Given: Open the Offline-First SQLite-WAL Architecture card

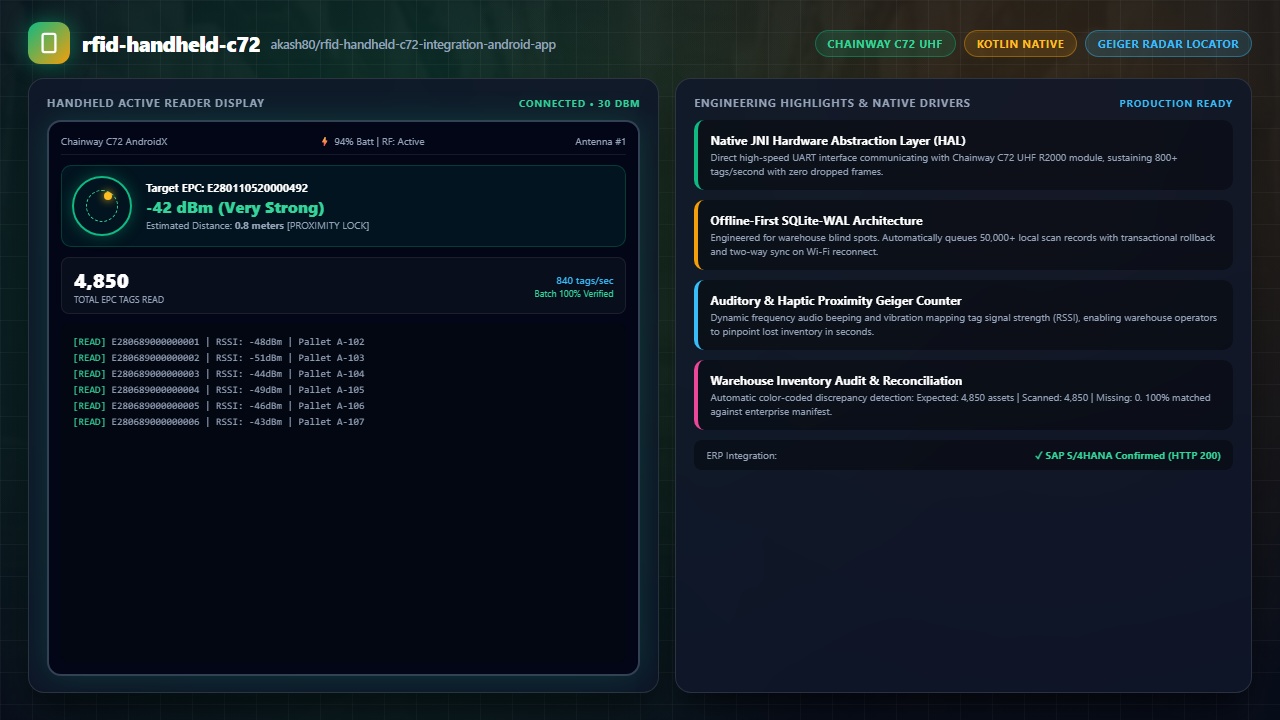Looking at the screenshot, I should pos(963,235).
